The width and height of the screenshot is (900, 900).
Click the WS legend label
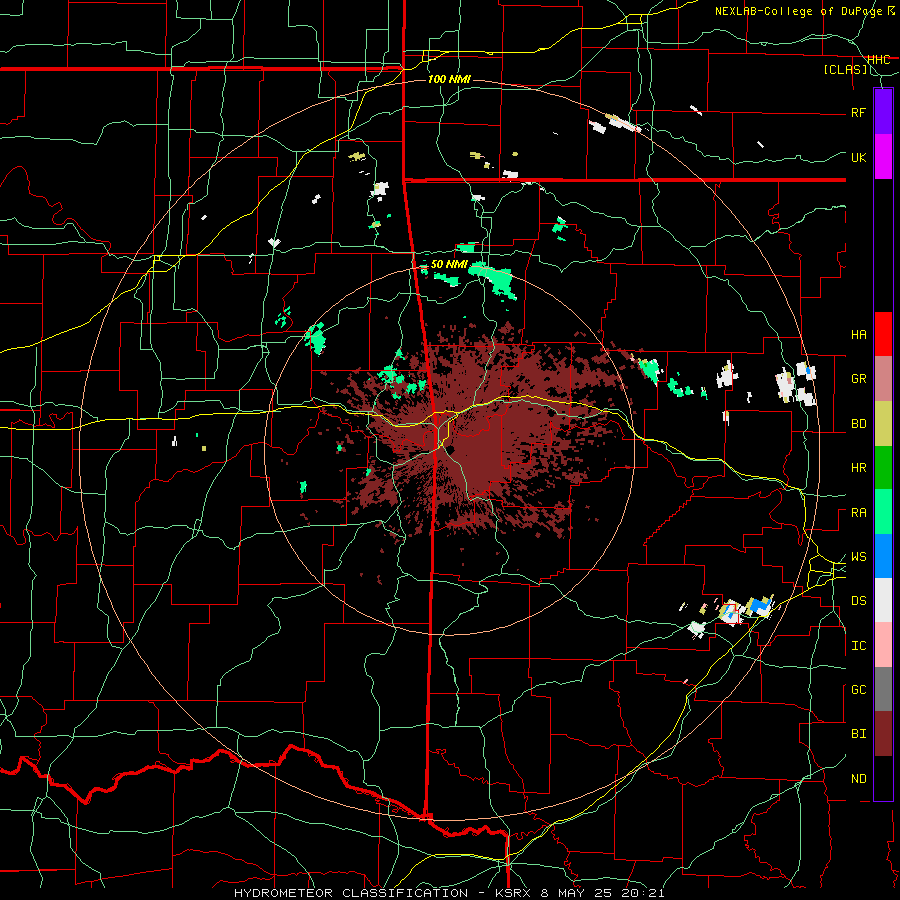click(858, 557)
